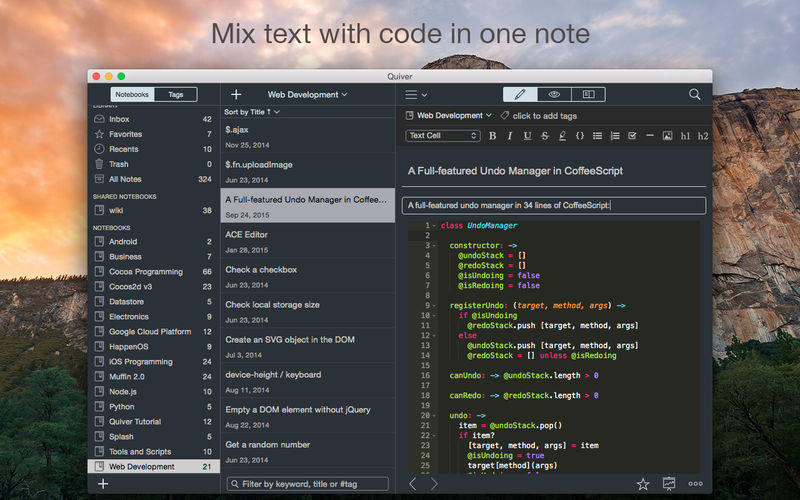Select the Python notebook in sidebar
This screenshot has width=800, height=500.
122,407
